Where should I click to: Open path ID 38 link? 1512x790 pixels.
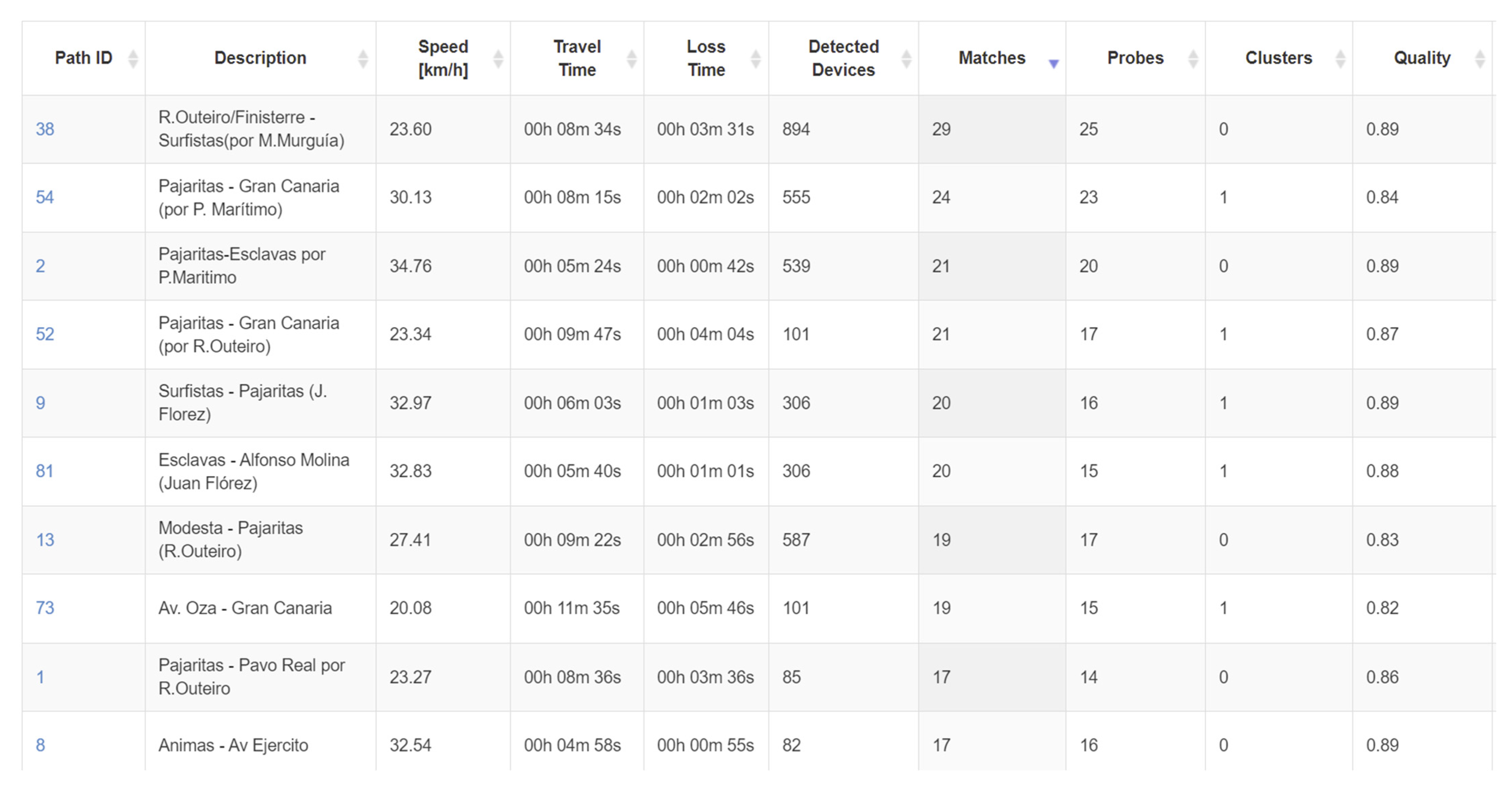pos(45,129)
